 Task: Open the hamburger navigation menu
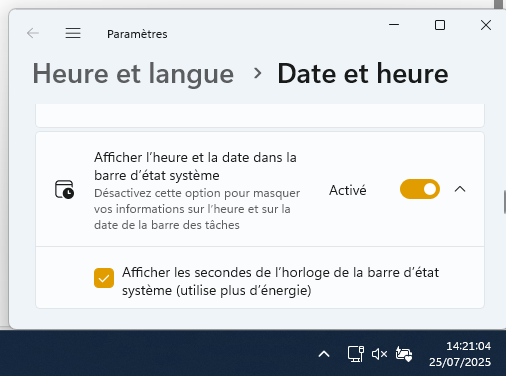73,33
